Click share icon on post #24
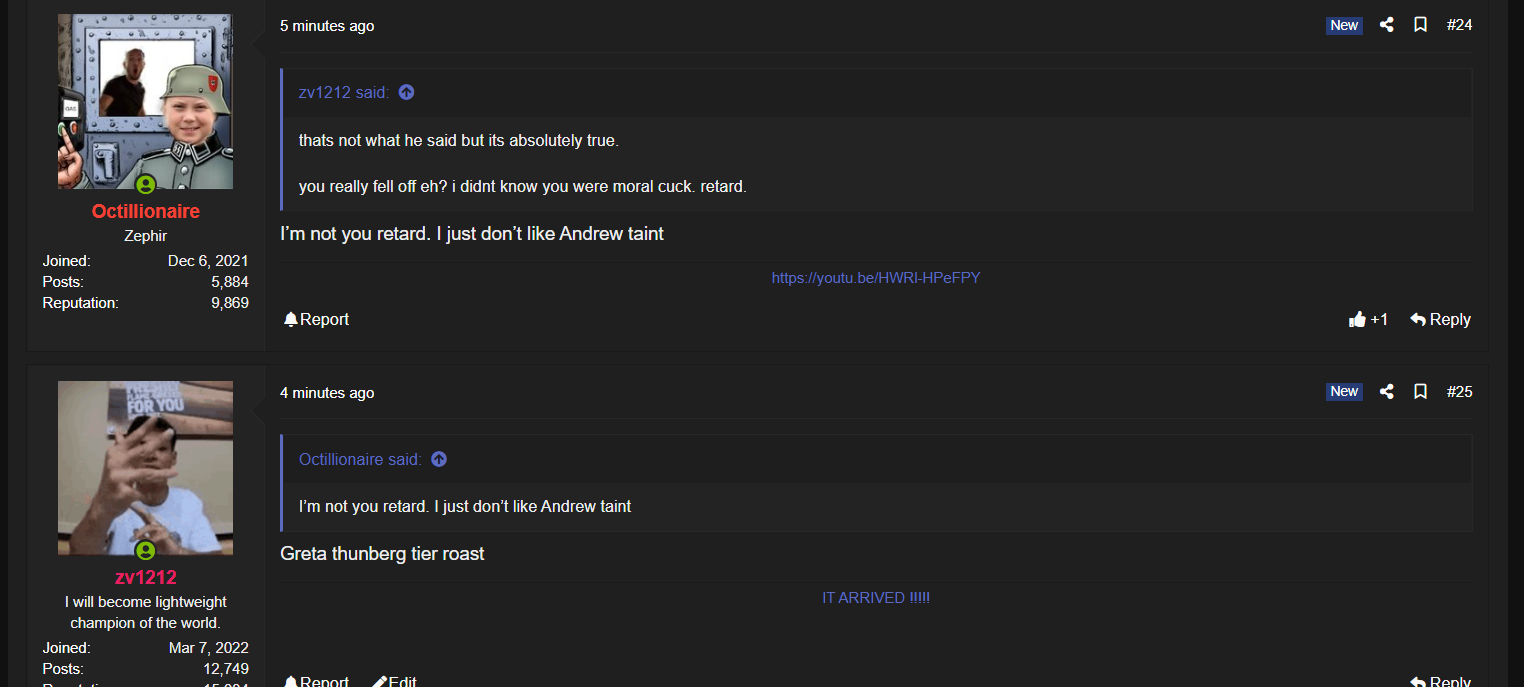 [1386, 25]
